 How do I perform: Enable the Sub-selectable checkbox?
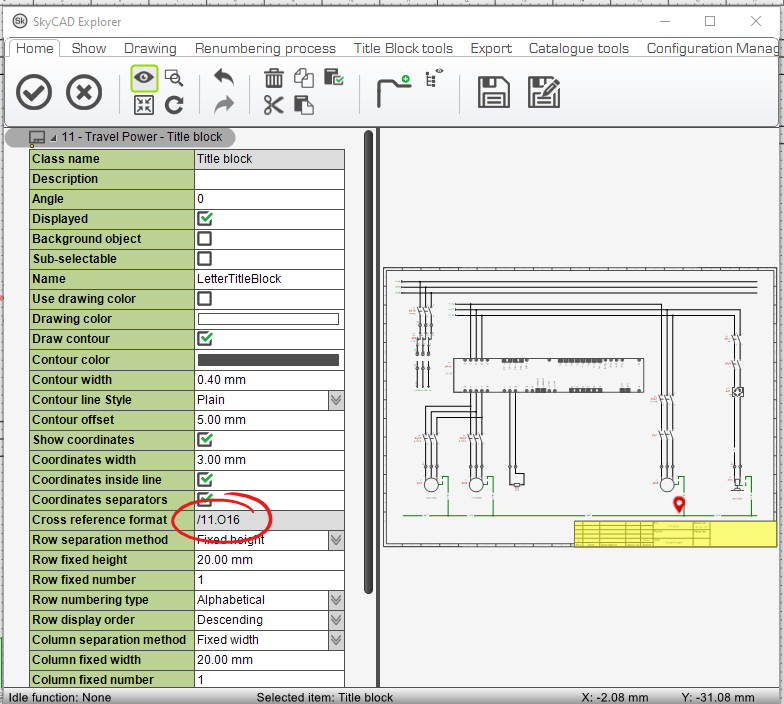point(204,259)
